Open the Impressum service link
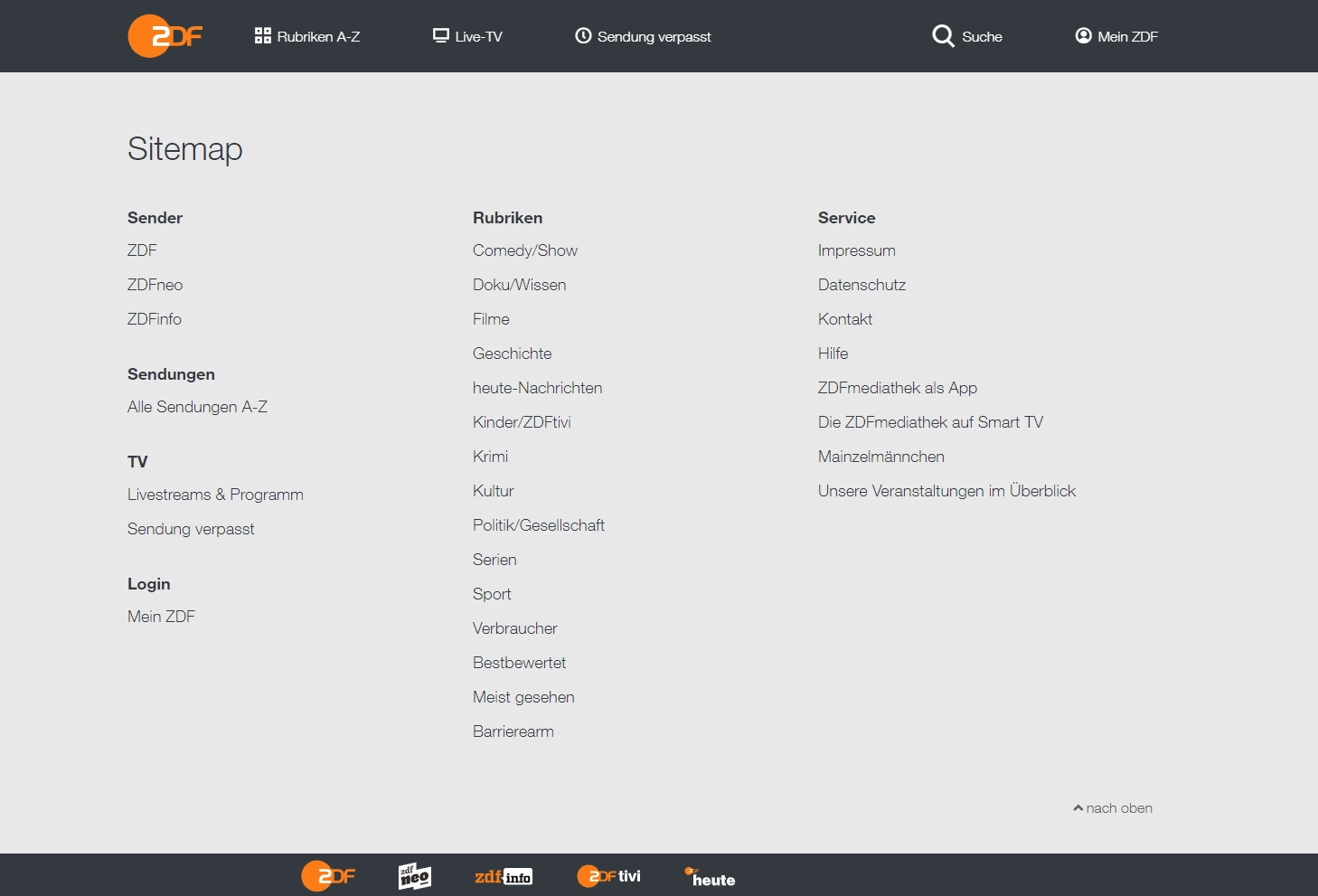Screen dimensions: 1318x896 coord(857,250)
